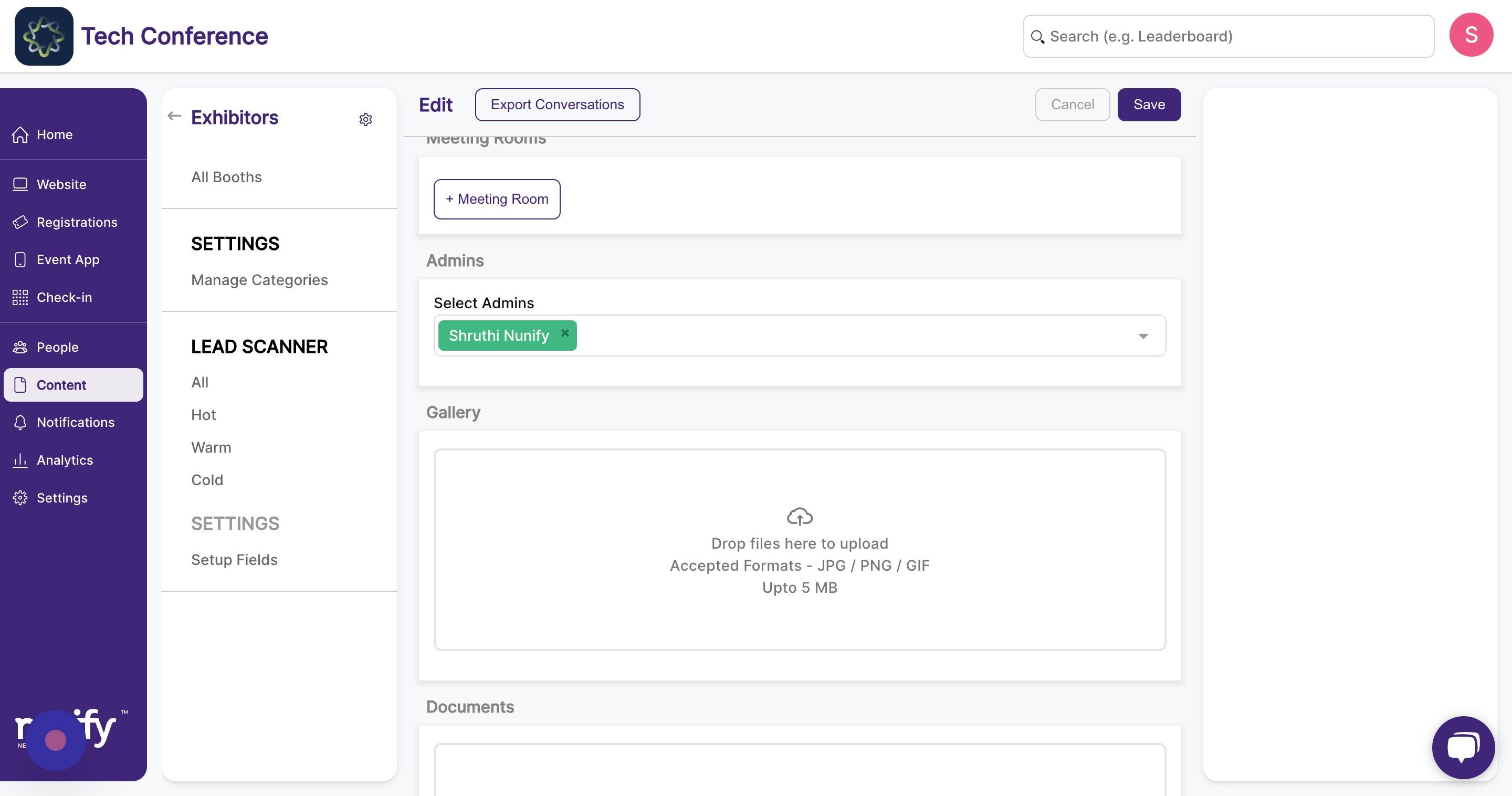The image size is (1512, 796).
Task: Open Notifications from the bell icon
Action: click(20, 422)
